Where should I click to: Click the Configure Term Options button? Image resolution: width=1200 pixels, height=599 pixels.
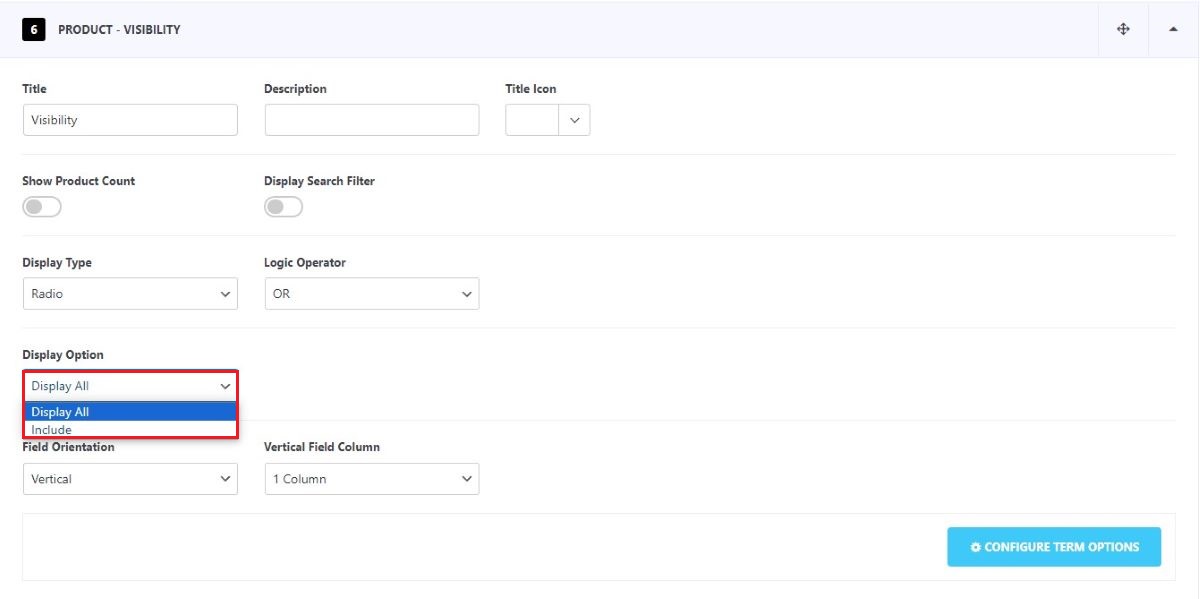tap(1054, 547)
